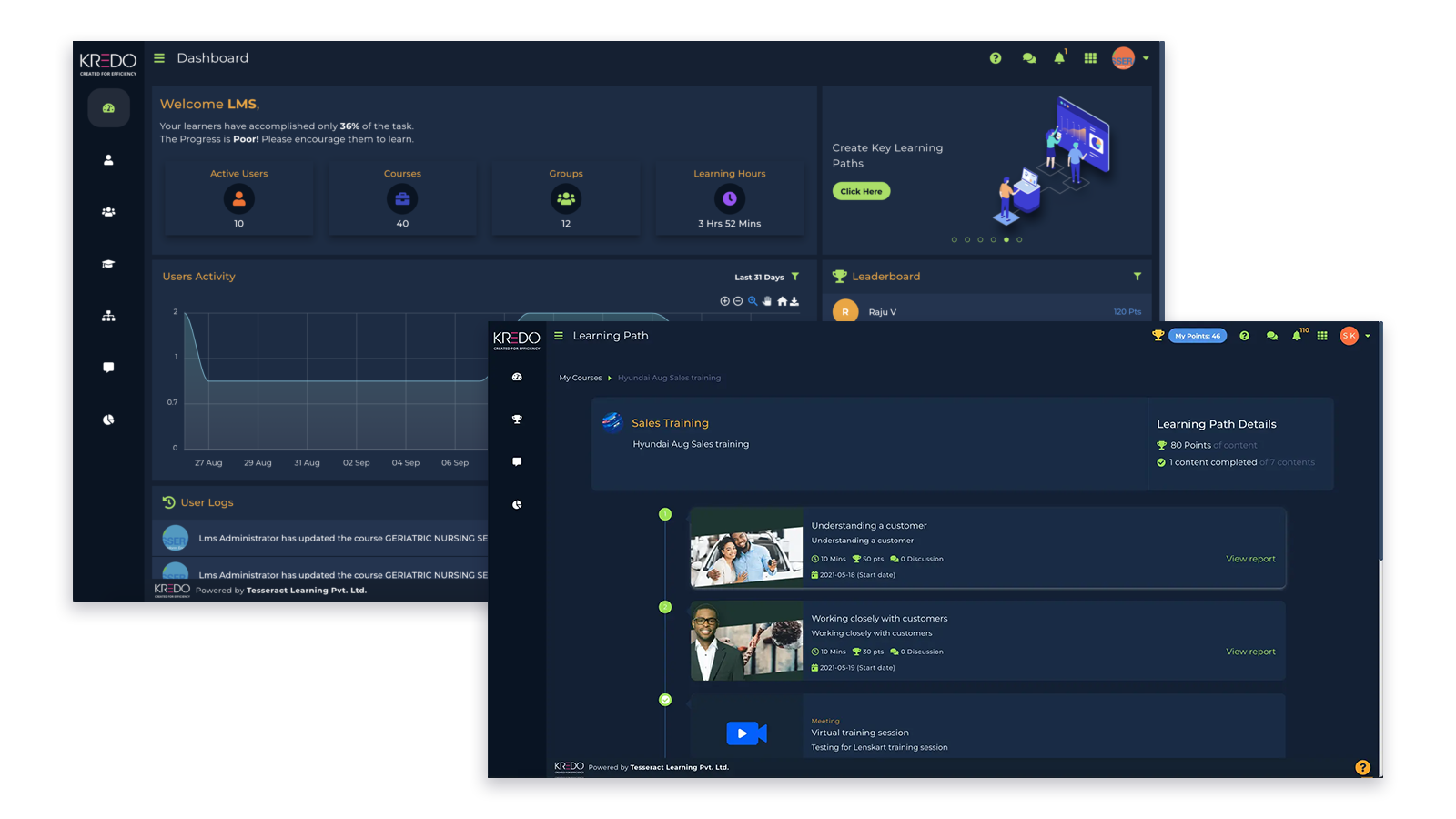Open notifications bell showing 110 in Learning Path
The width and height of the screenshot is (1456, 819).
pyautogui.click(x=1297, y=336)
